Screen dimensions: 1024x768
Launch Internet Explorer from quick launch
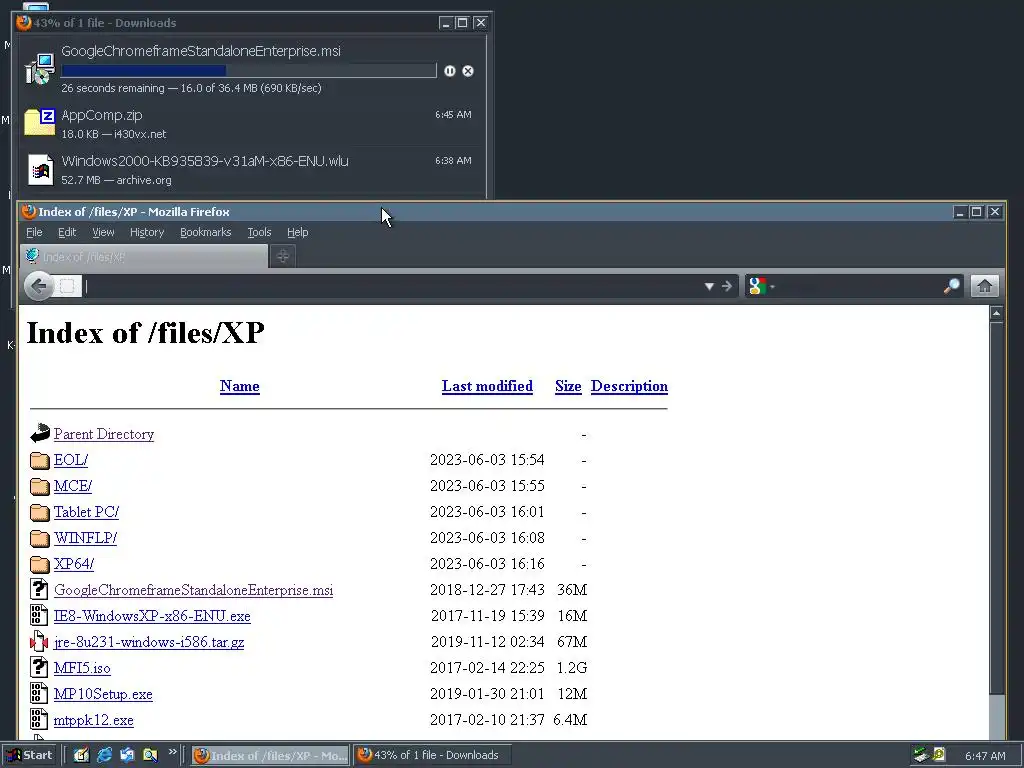[x=104, y=756]
